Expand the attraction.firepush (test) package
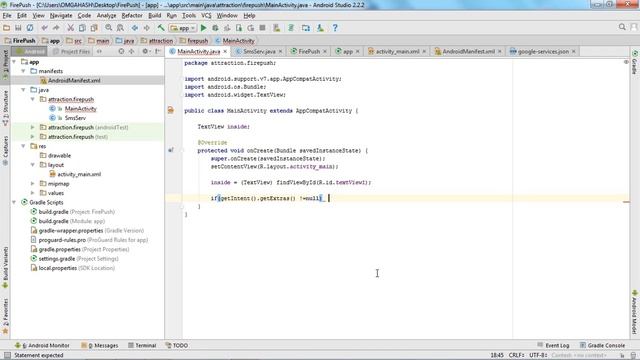Viewport: 640px width, 360px height. [33, 137]
